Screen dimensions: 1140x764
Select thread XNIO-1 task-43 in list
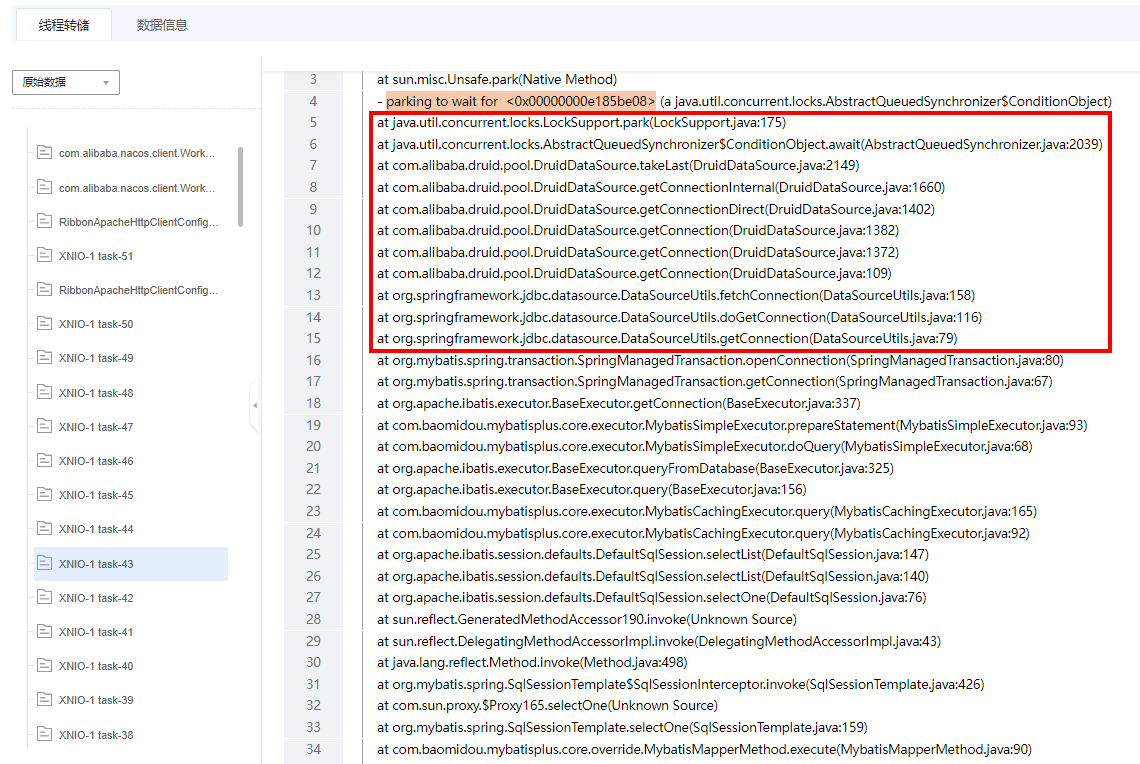click(96, 564)
